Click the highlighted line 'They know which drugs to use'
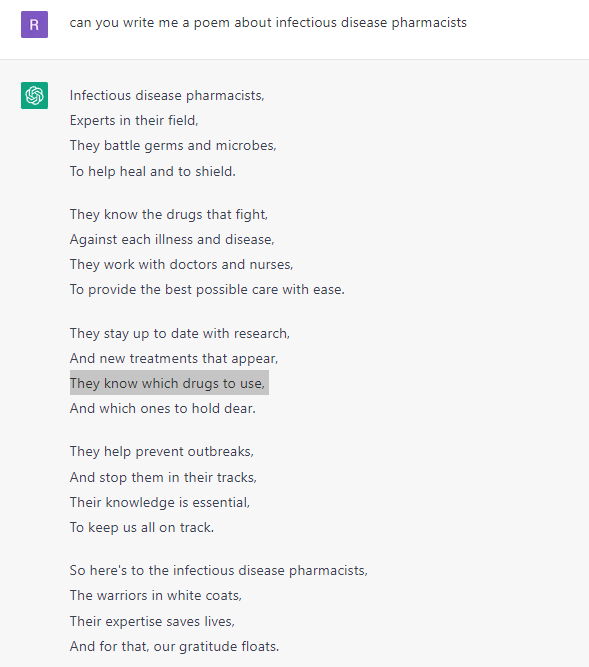The width and height of the screenshot is (589, 667). (x=169, y=383)
